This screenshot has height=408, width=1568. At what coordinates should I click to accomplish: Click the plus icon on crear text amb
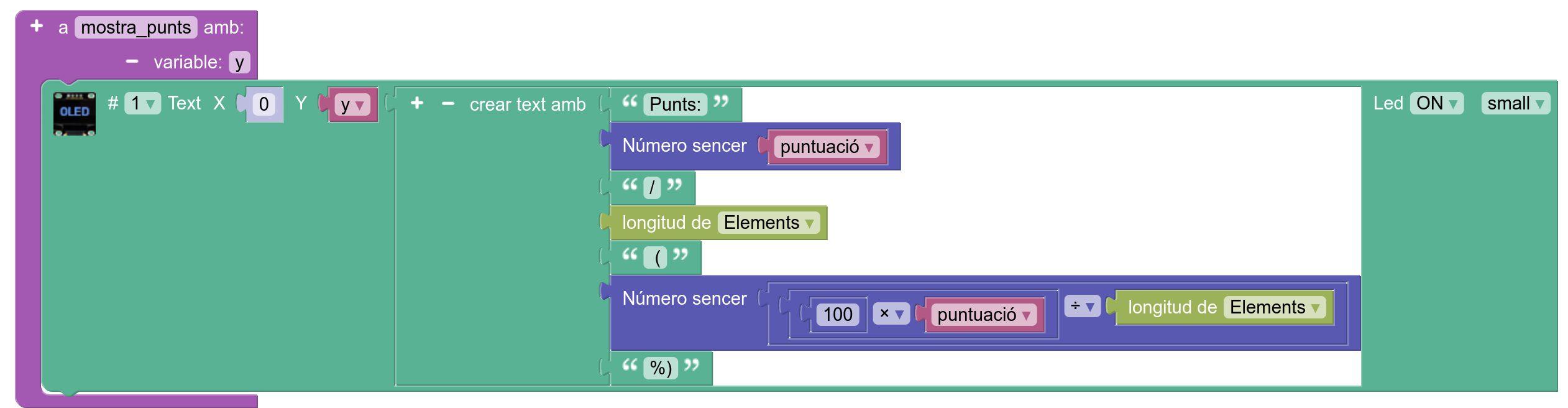[x=417, y=103]
